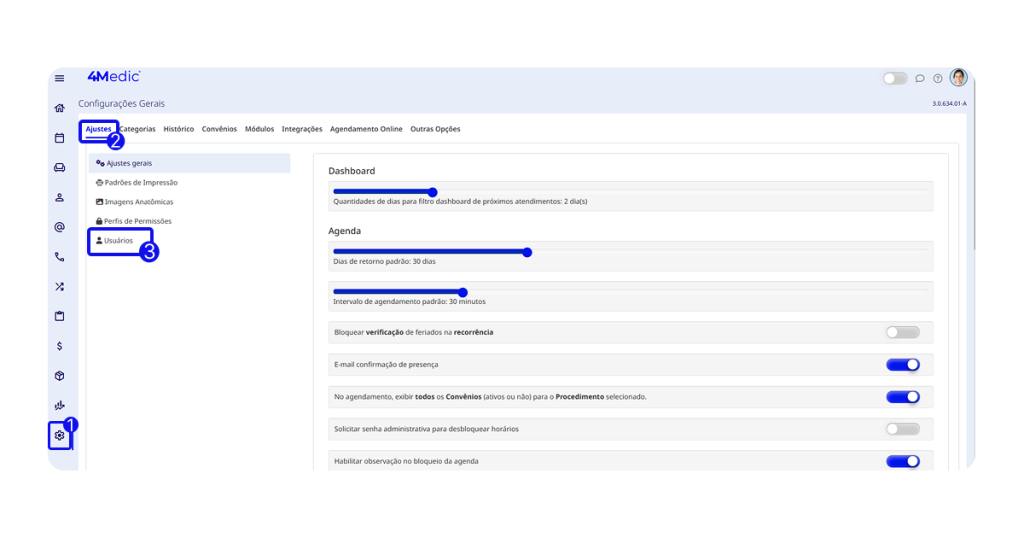Open the help question mark icon
The width and height of the screenshot is (1024, 538).
coord(938,78)
